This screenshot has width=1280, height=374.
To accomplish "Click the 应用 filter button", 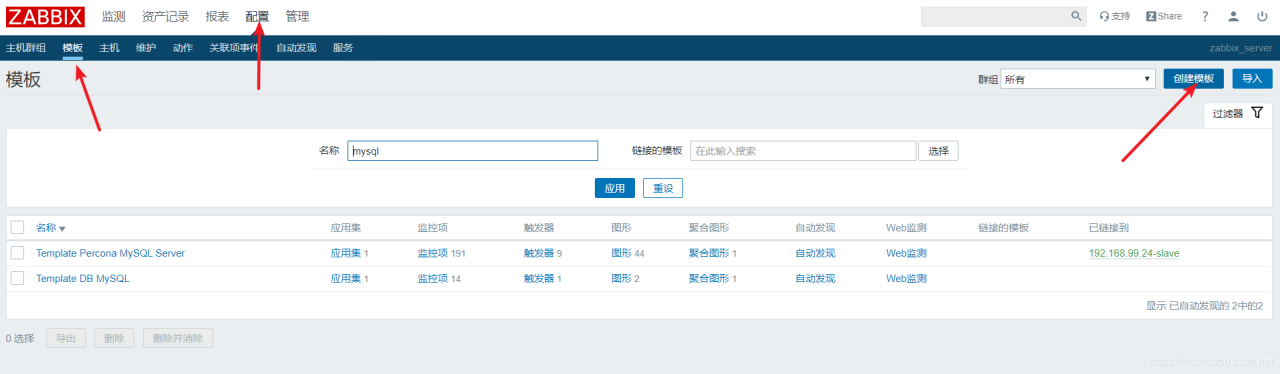I will click(x=615, y=188).
